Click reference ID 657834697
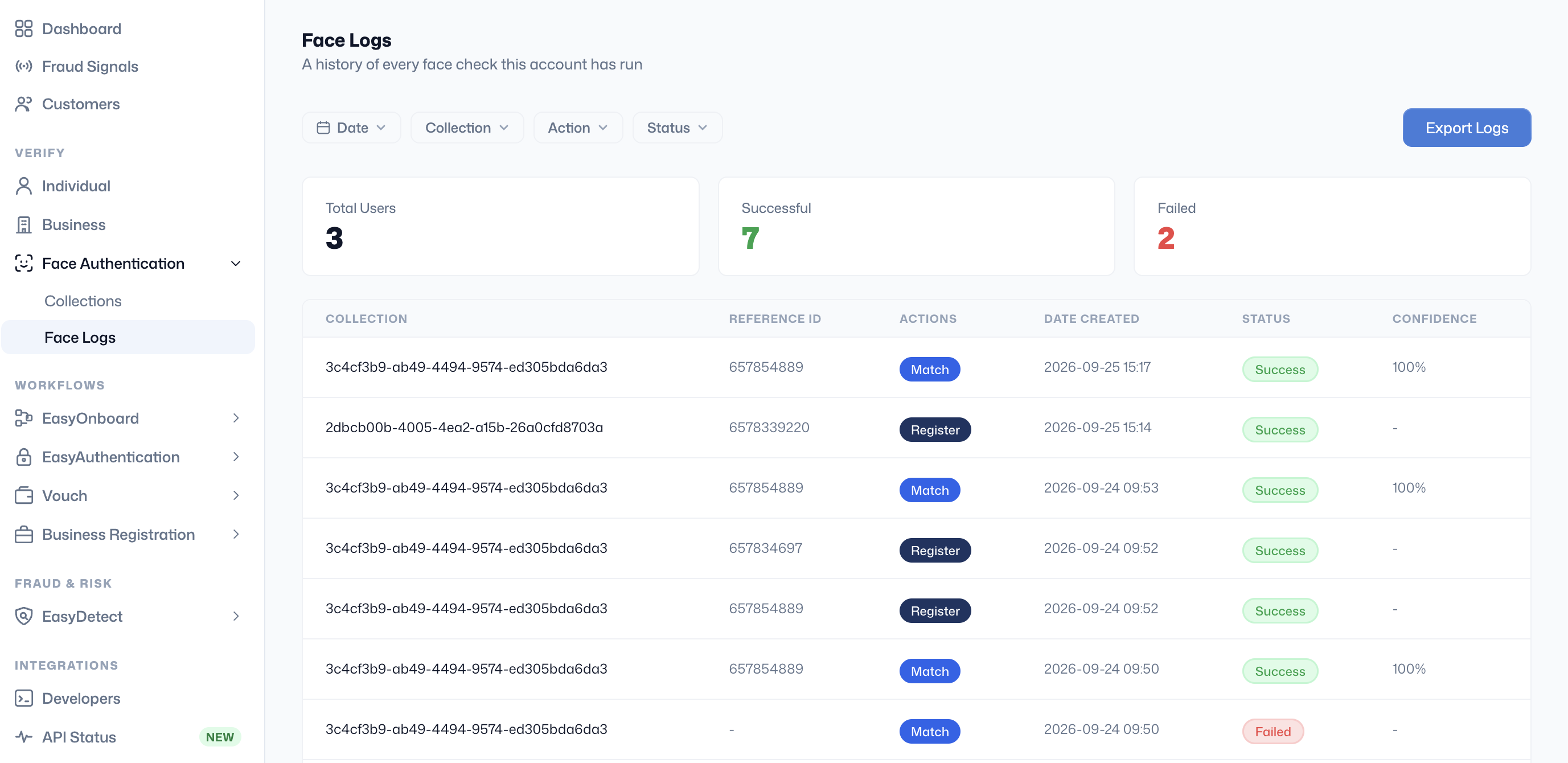The image size is (1568, 763). 766,548
